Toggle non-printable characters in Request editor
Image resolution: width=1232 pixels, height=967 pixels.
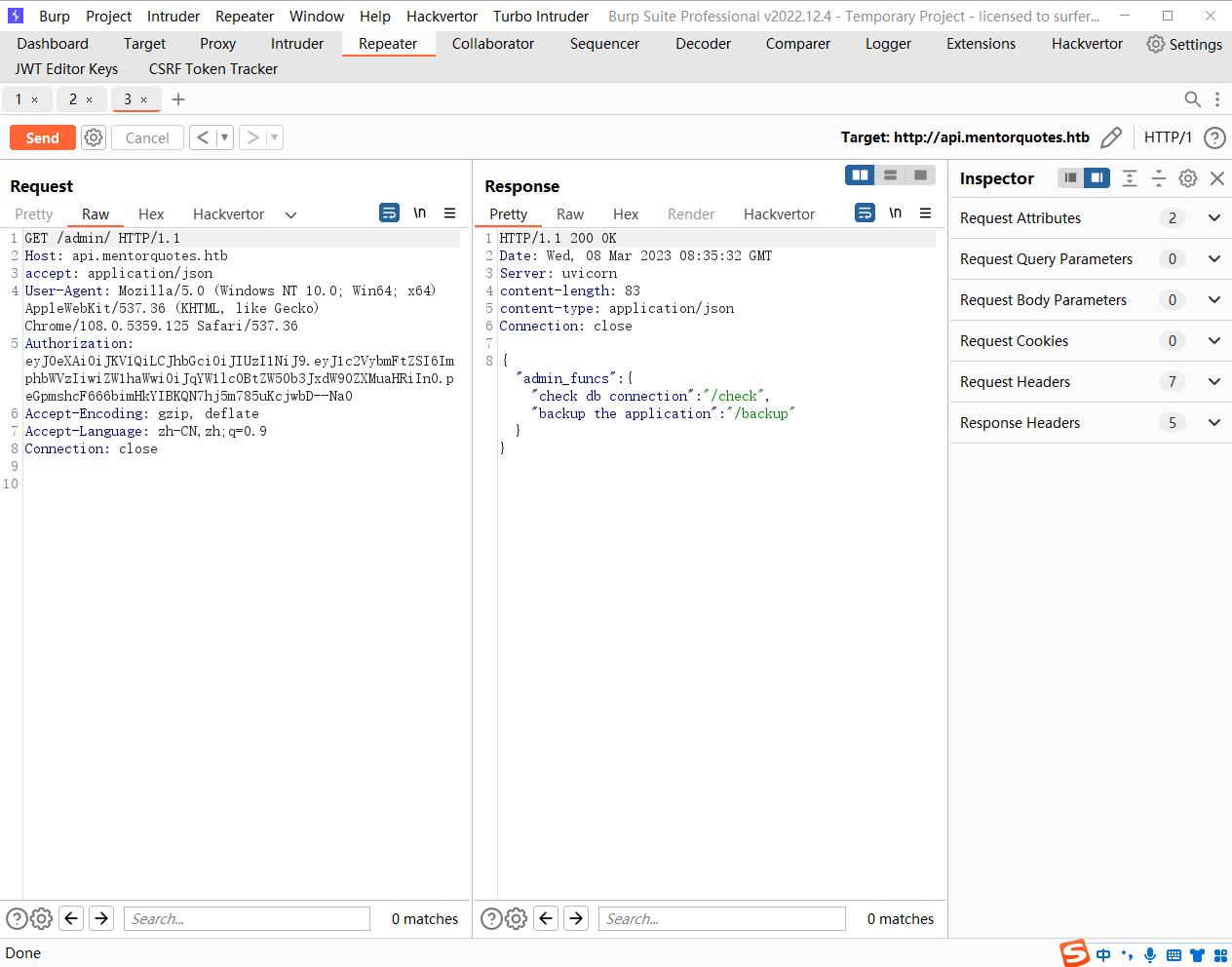[420, 213]
